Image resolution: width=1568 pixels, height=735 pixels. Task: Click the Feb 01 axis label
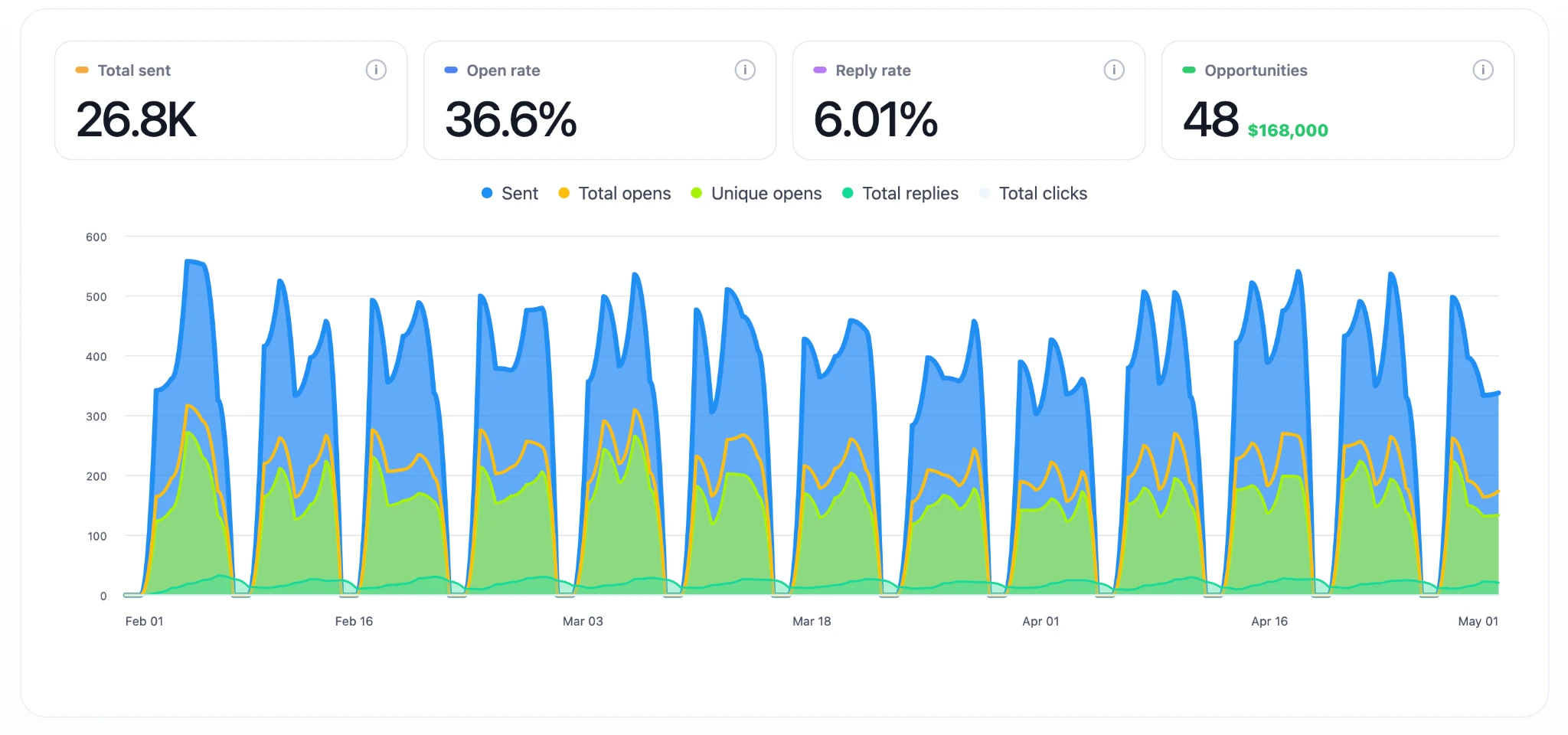pos(144,621)
